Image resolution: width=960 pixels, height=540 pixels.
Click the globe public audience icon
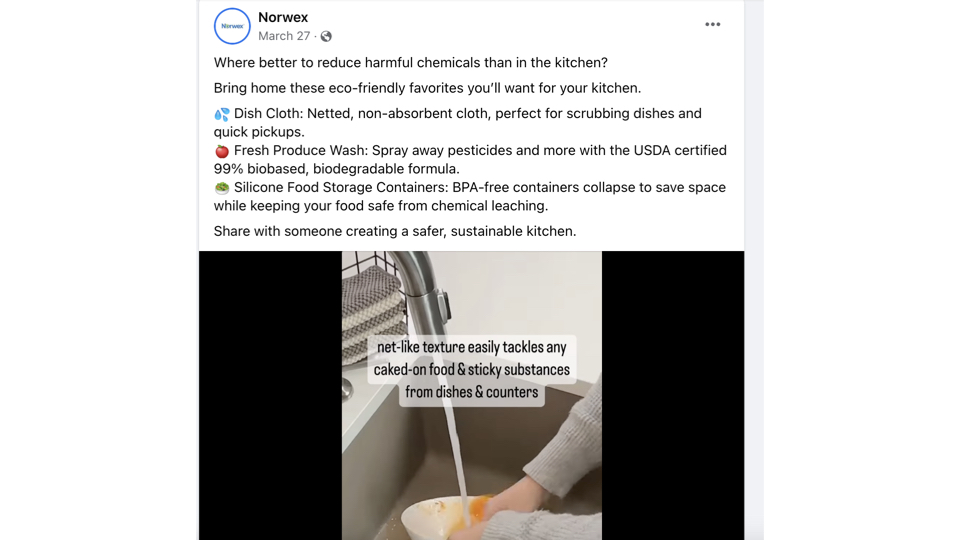pos(326,36)
